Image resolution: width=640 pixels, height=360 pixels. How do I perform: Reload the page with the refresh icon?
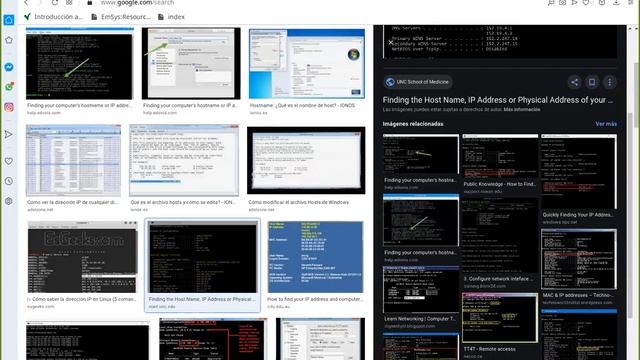point(55,2)
